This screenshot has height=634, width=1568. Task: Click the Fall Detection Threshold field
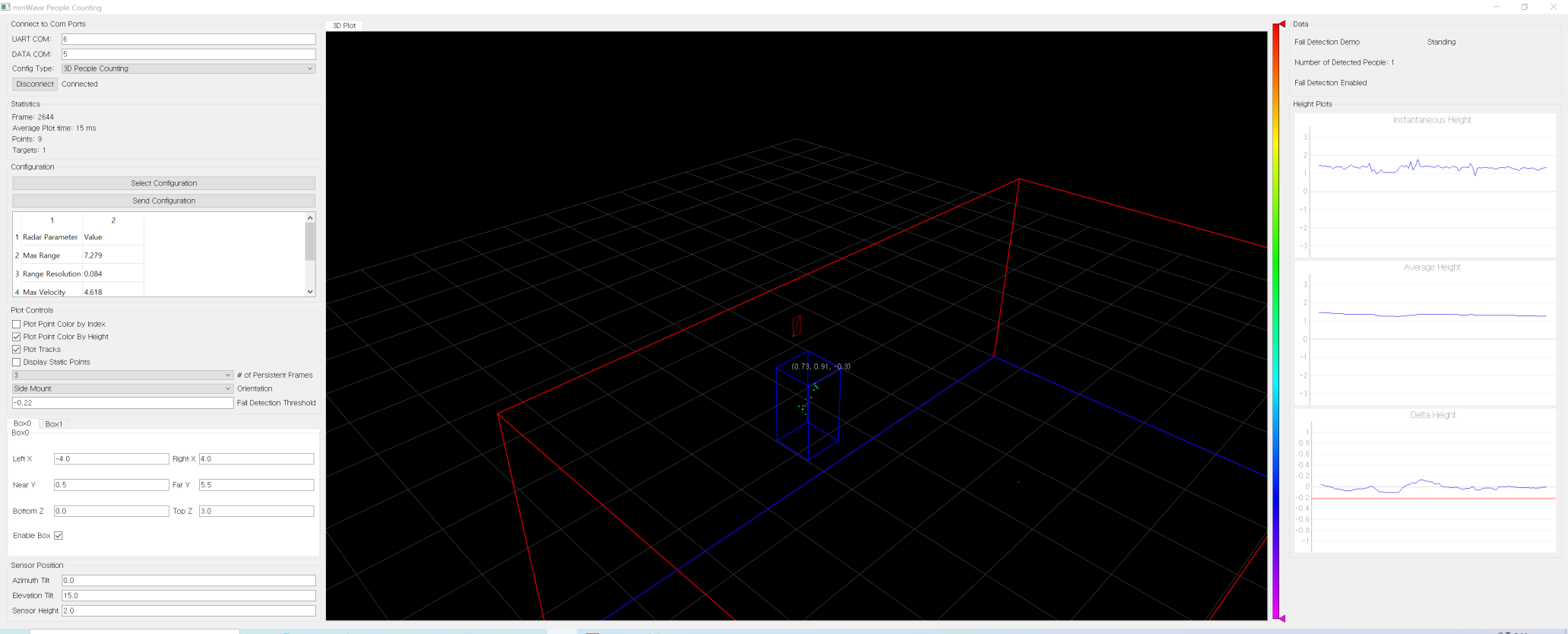click(122, 403)
